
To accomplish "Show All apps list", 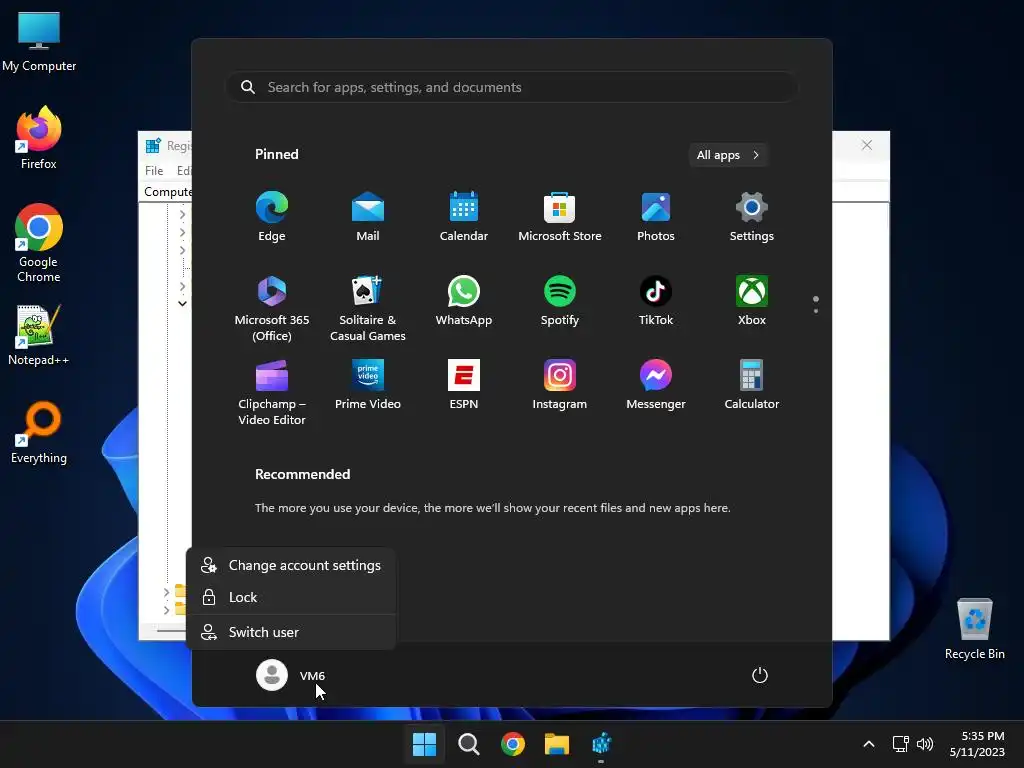I will 728,155.
